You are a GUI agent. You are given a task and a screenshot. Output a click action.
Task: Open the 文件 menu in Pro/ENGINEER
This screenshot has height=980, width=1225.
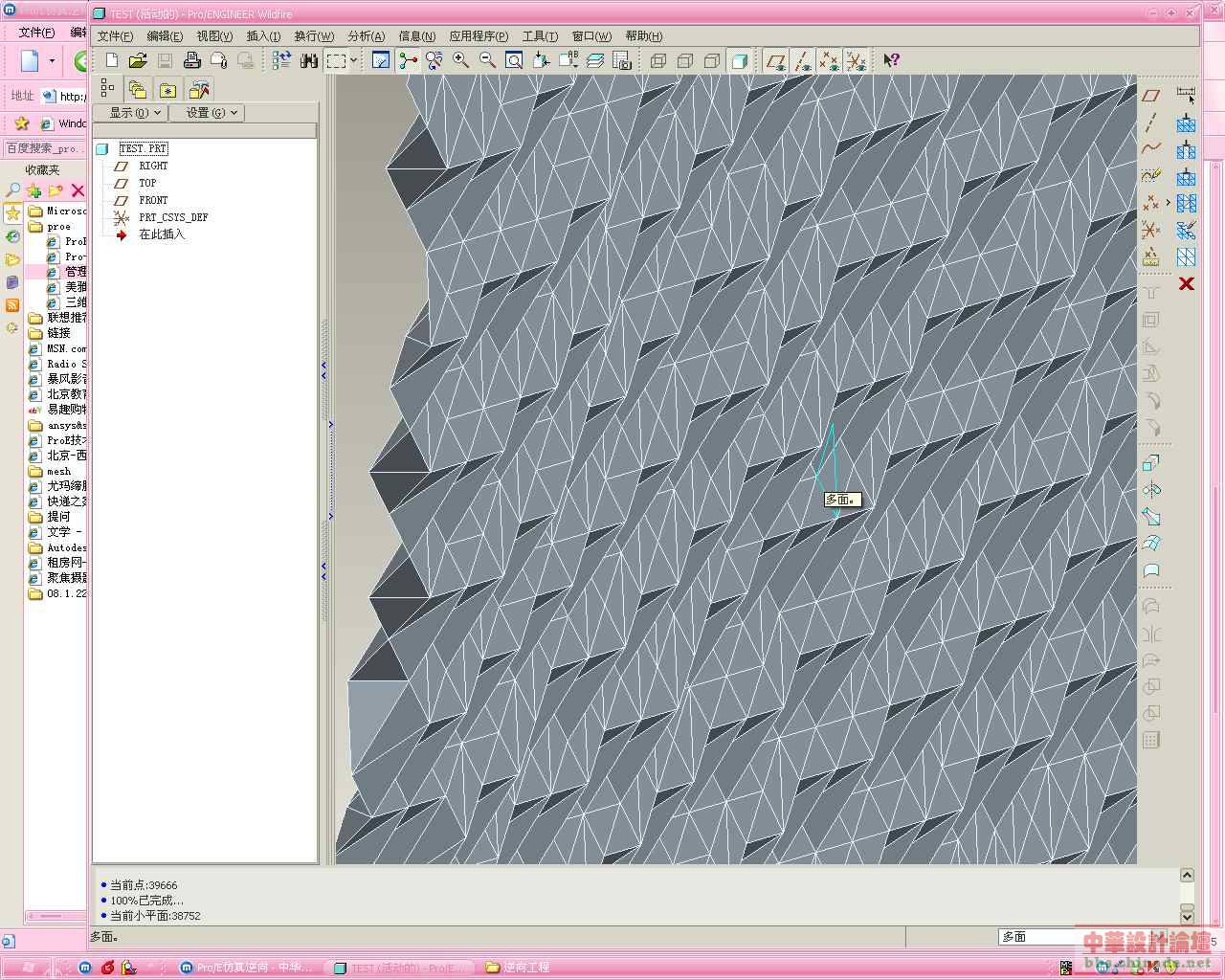point(115,36)
